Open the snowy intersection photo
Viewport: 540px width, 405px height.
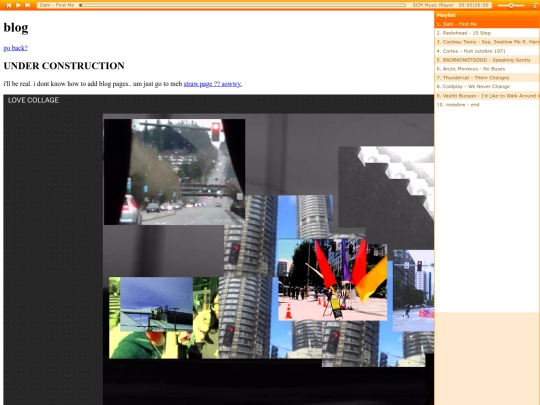pos(413,291)
